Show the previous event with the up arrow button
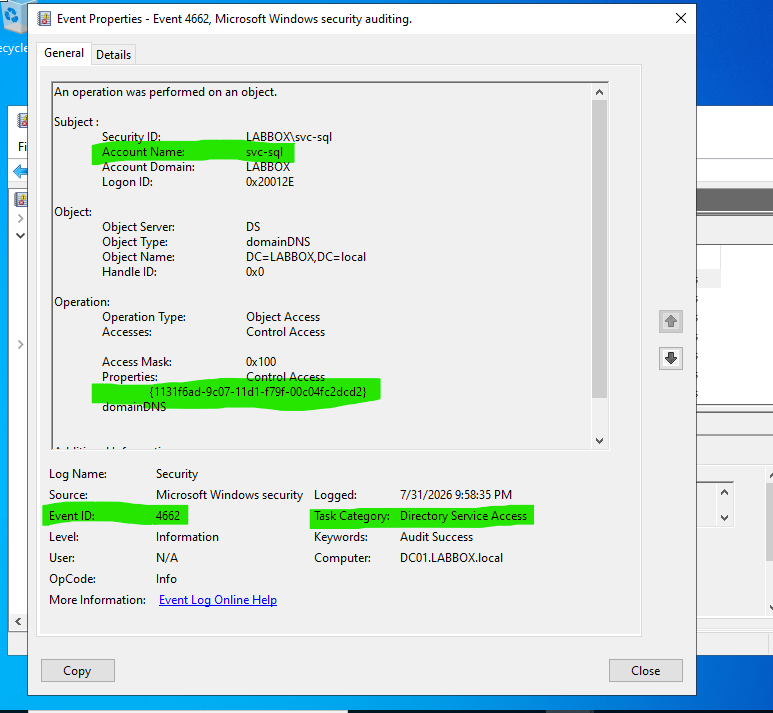773x713 pixels. coord(670,321)
